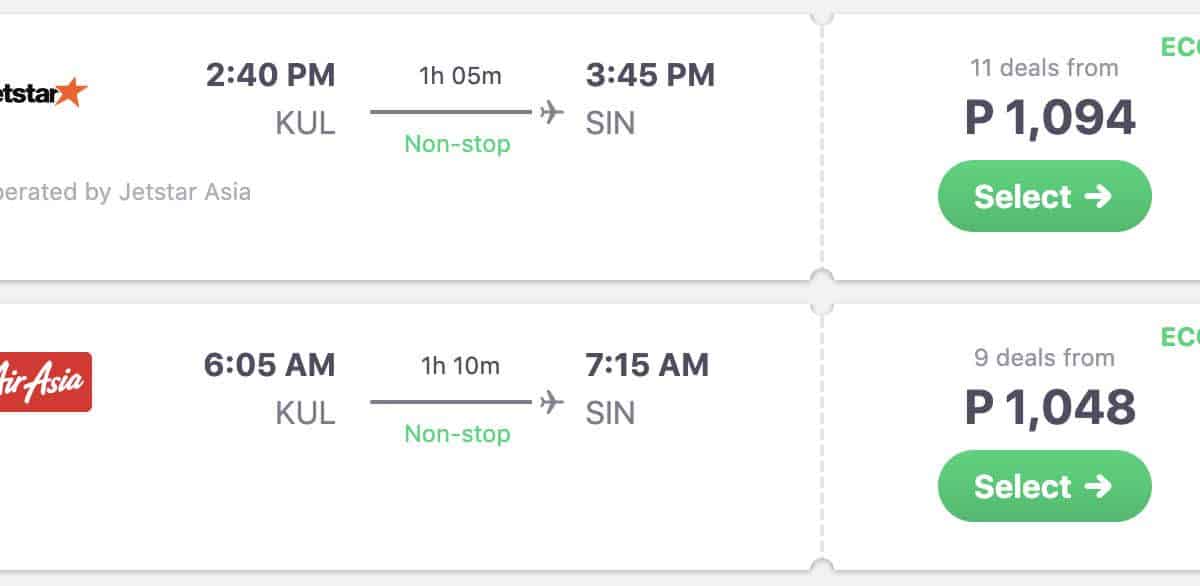Click the airplane icon on AirAsia flight
This screenshot has height=586, width=1200.
point(552,402)
